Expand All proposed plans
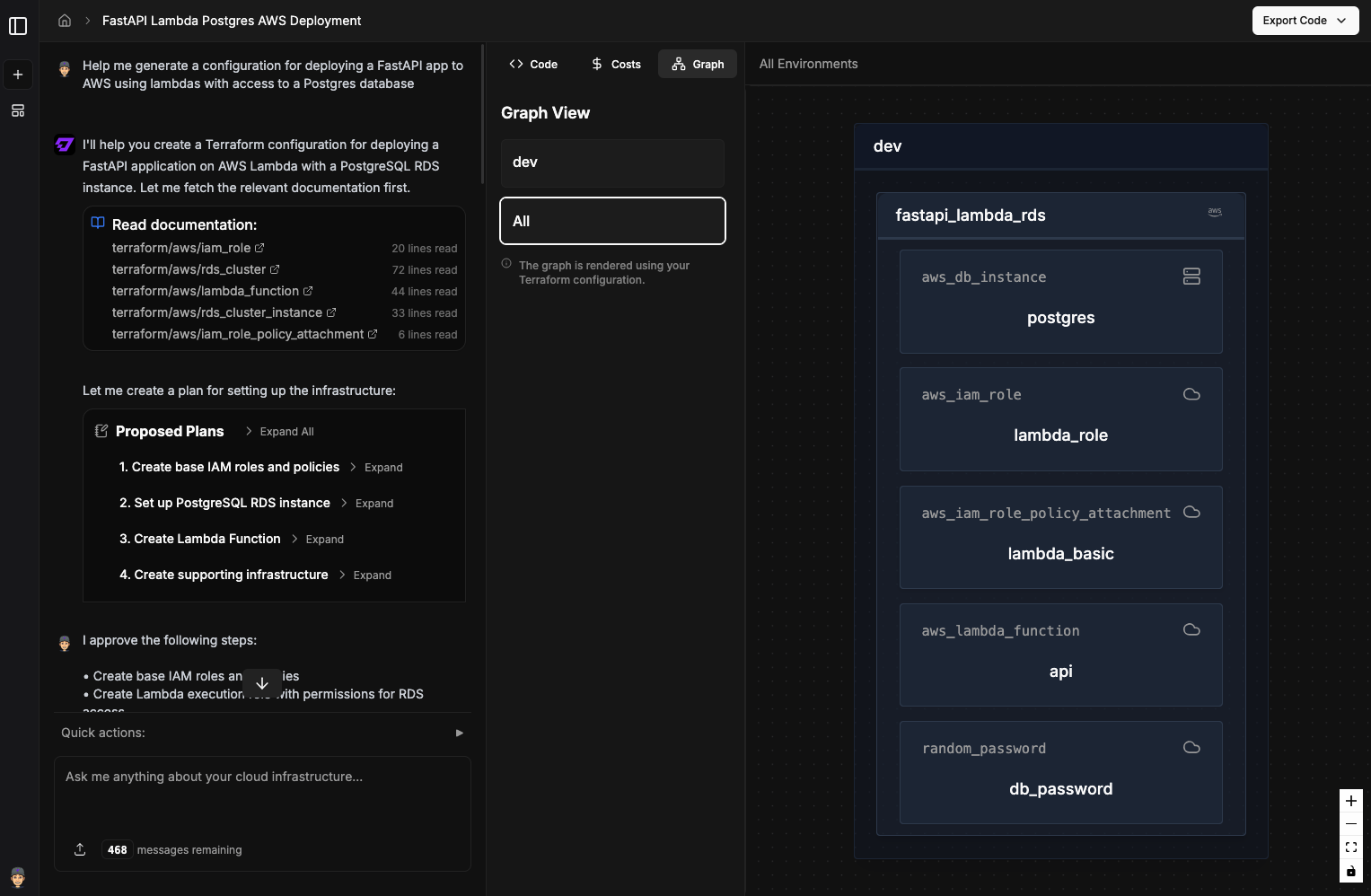Screen dimensions: 1371x896 coord(279,432)
